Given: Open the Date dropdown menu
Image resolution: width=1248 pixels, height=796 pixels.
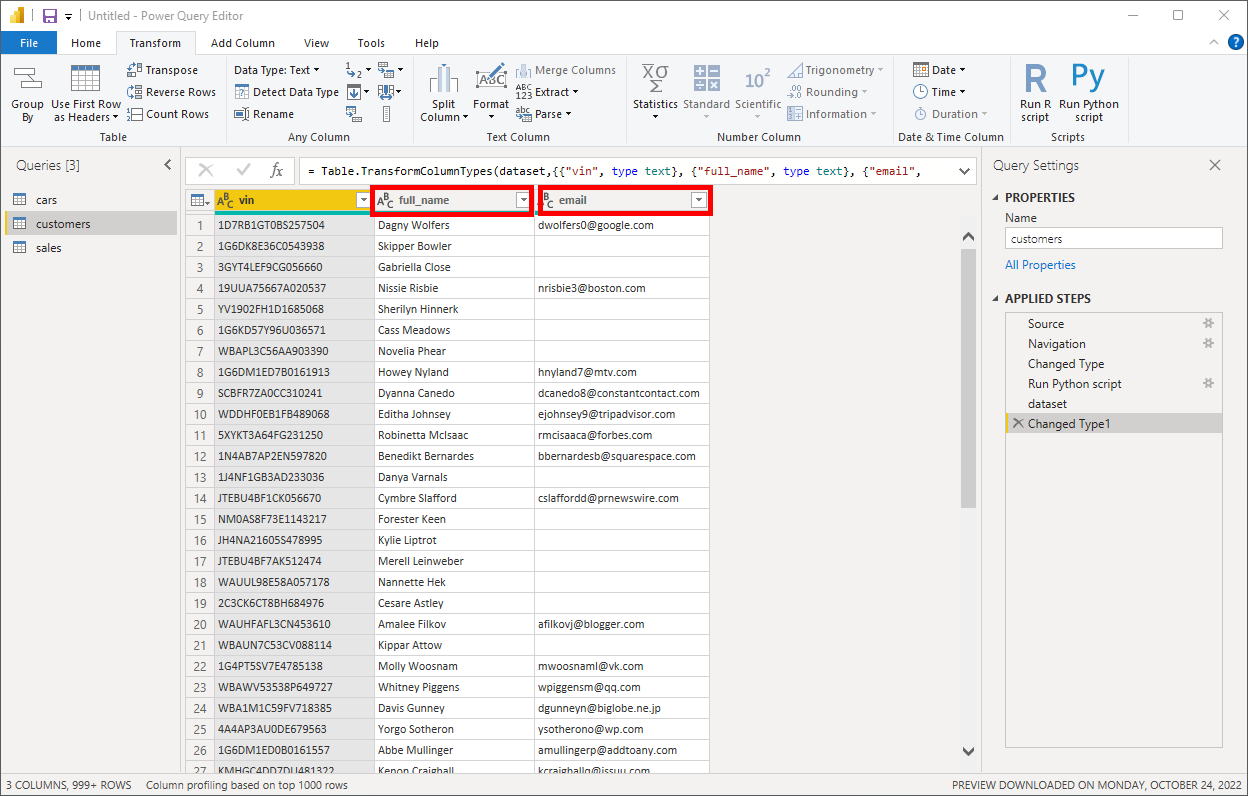Looking at the screenshot, I should pos(939,70).
